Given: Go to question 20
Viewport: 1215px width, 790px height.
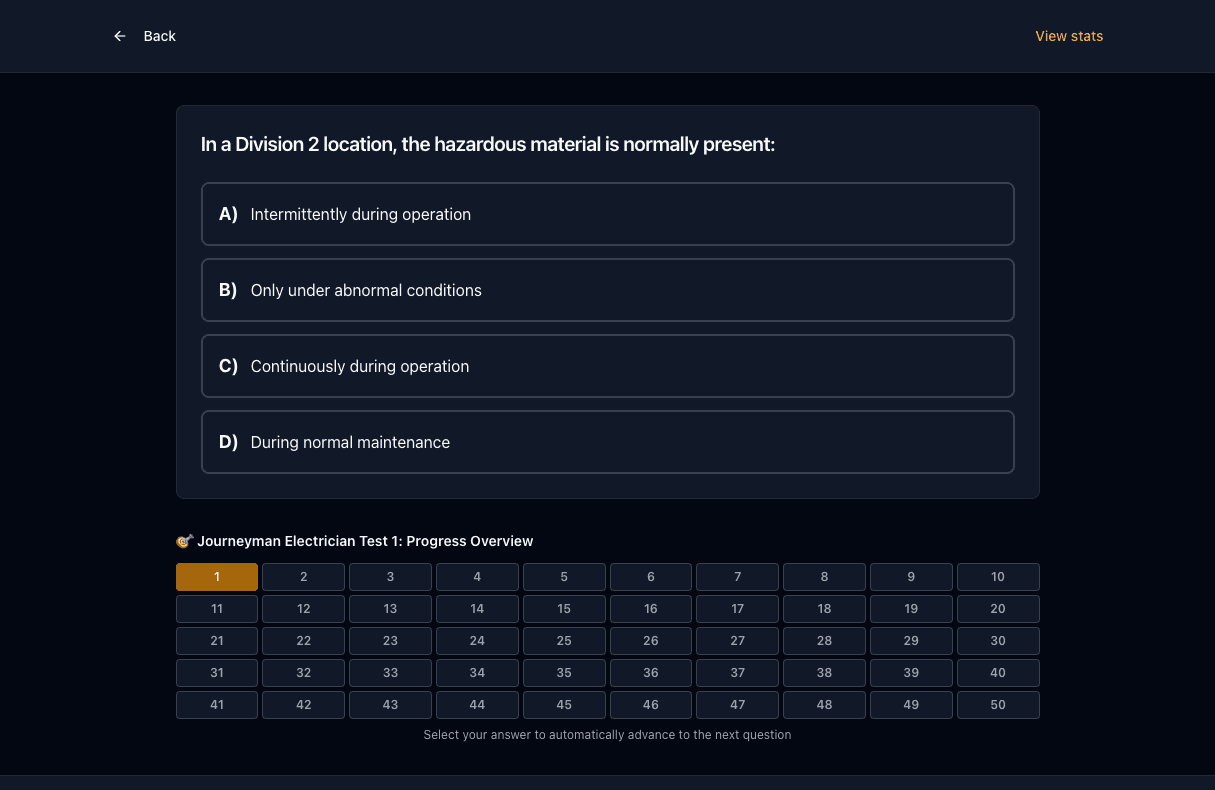Looking at the screenshot, I should tap(998, 609).
